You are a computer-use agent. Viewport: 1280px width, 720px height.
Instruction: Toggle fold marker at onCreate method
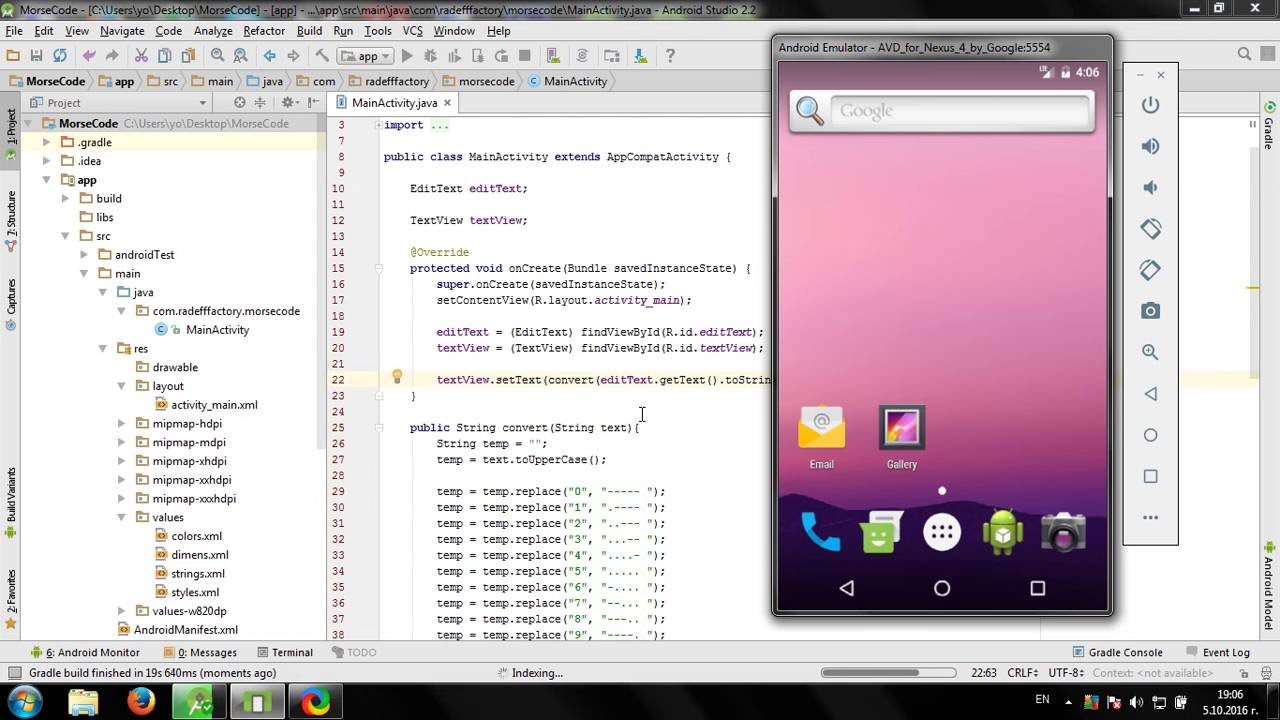[379, 268]
